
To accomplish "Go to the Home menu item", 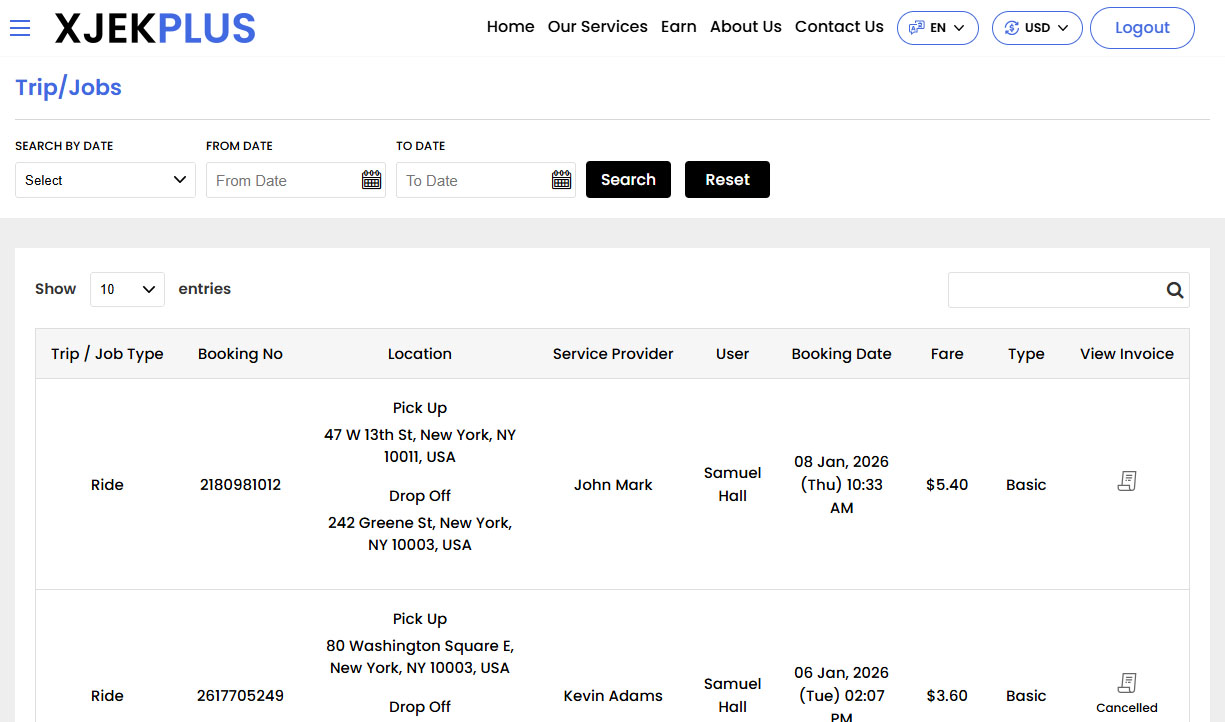I will 510,27.
